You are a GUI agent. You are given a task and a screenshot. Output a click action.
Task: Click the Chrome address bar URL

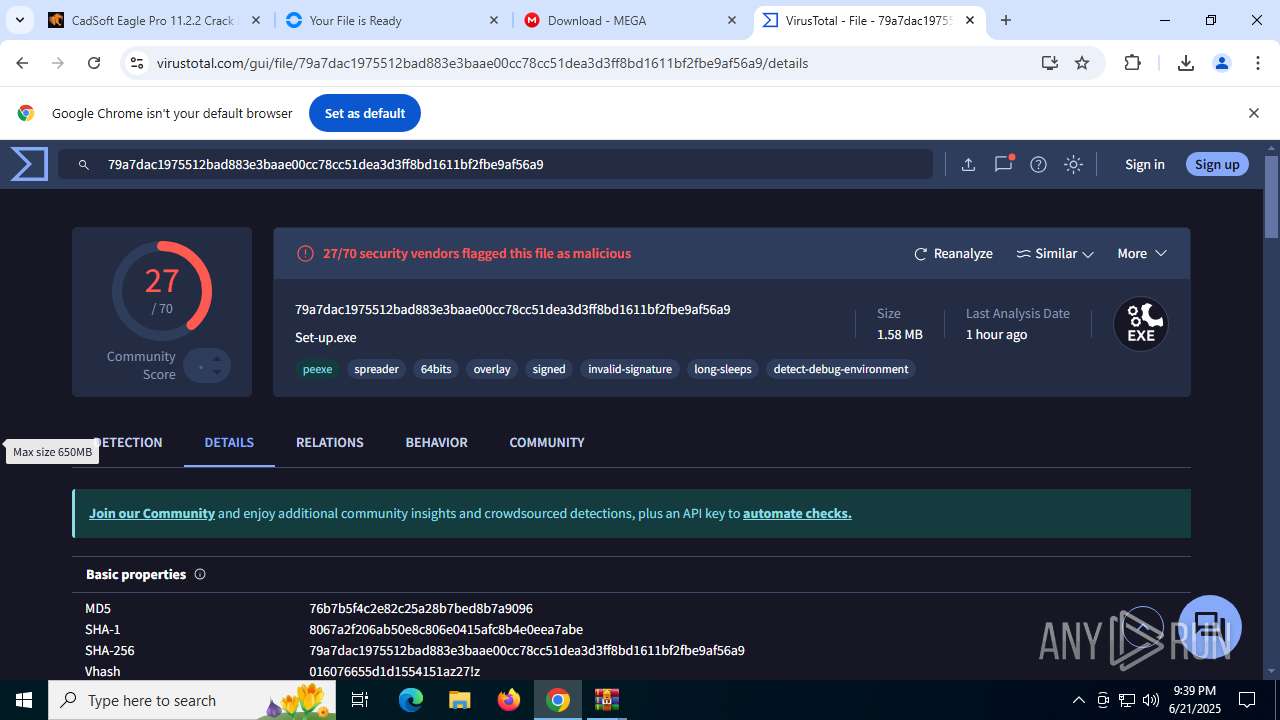[482, 63]
